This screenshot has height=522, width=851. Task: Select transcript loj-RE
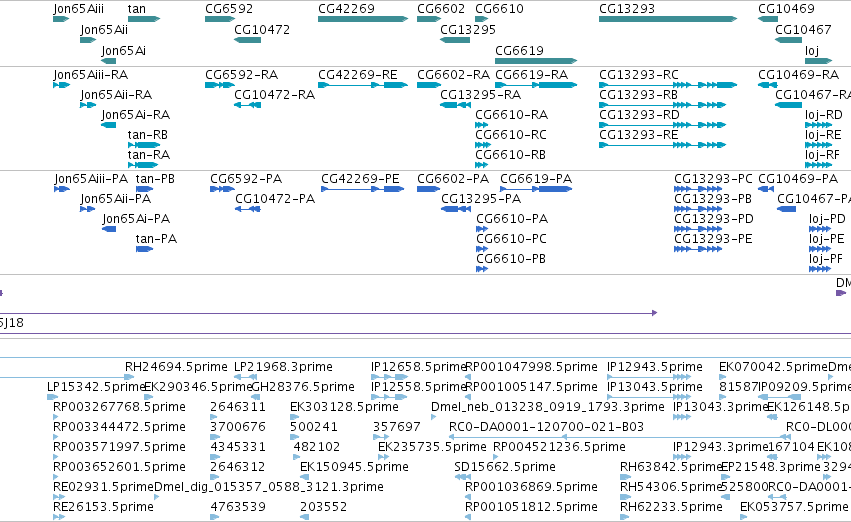[x=818, y=145]
